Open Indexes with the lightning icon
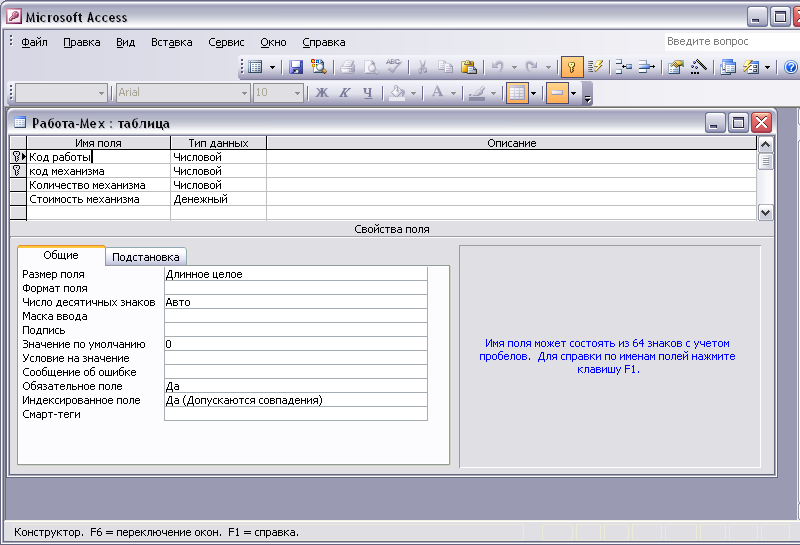800x545 pixels. click(595, 67)
